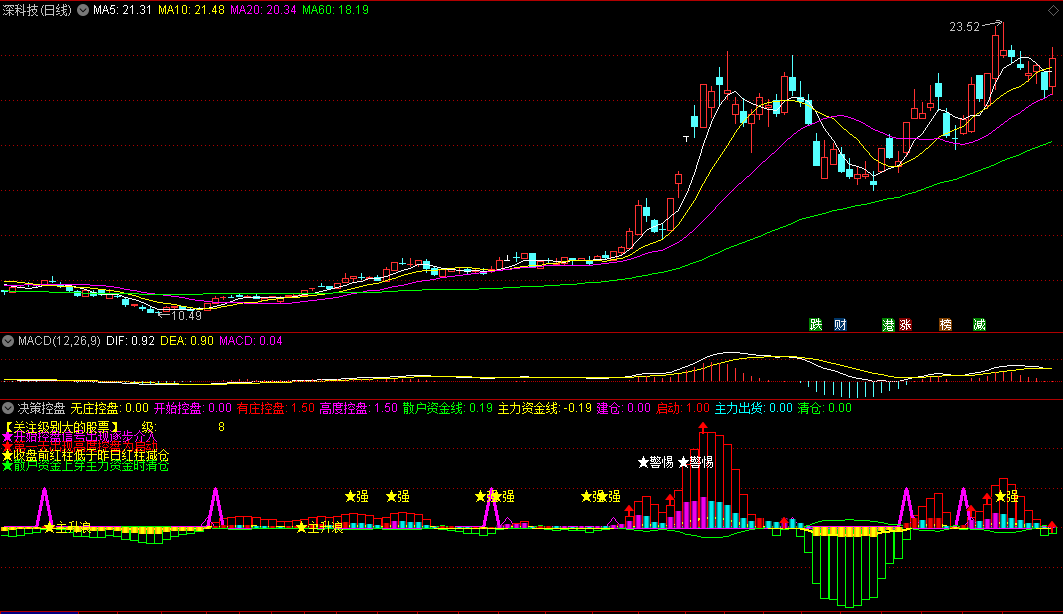Viewport: 1063px width, 614px height.
Task: Click the 开始控盘: 0.00 value
Action: (x=193, y=408)
